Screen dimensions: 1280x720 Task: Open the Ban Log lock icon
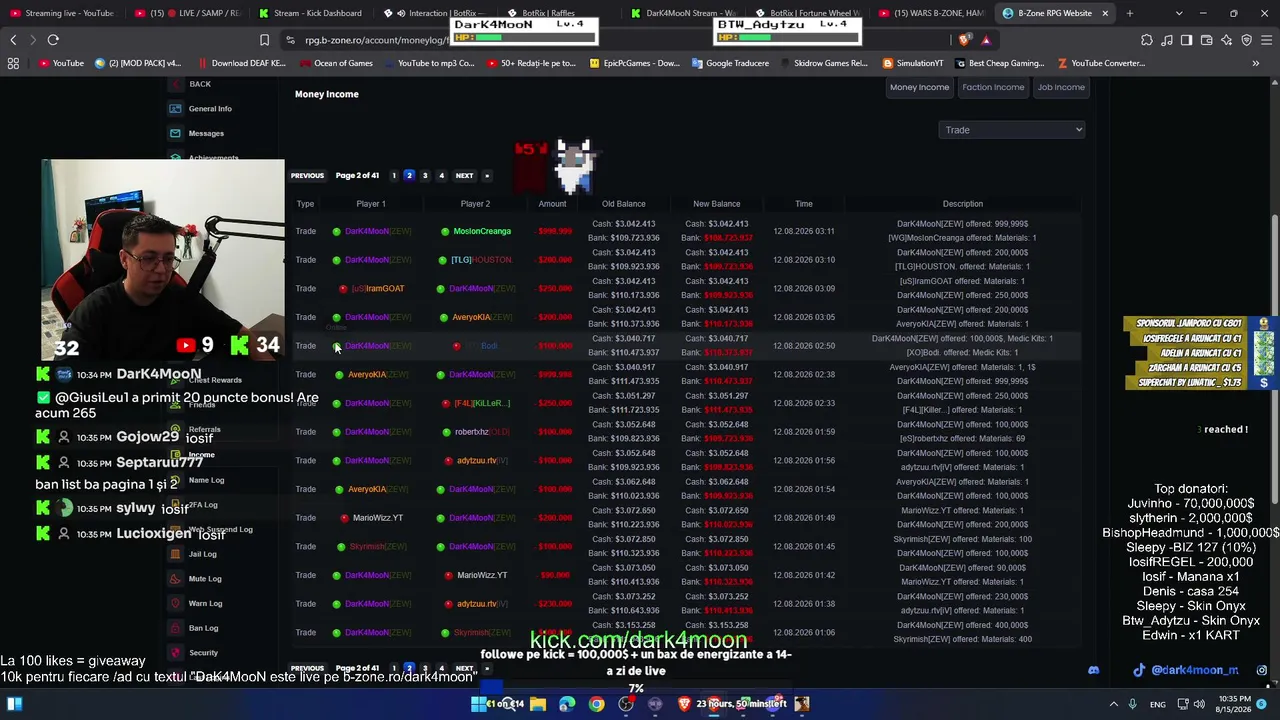[x=176, y=628]
